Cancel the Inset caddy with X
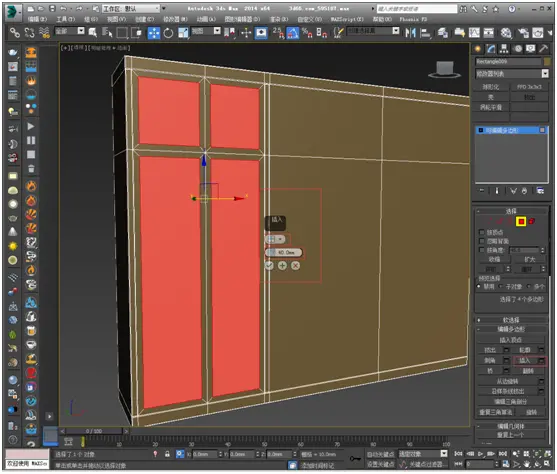The width and height of the screenshot is (557, 474). pos(296,266)
